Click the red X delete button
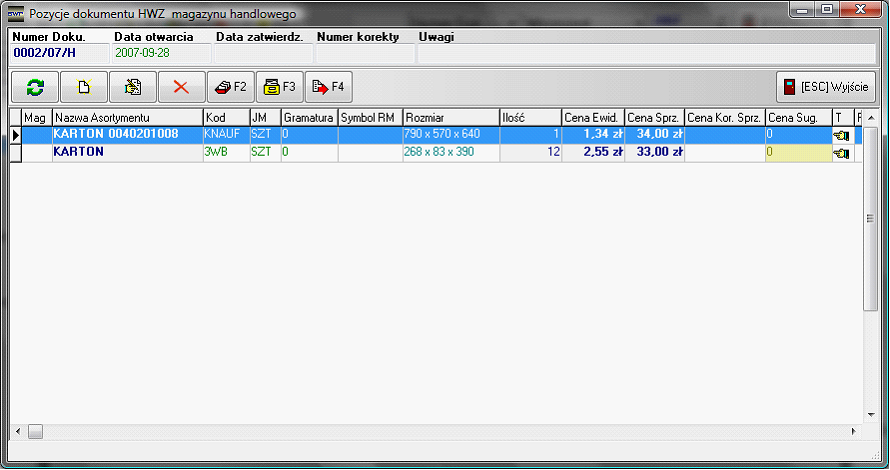890x470 pixels. coord(181,87)
